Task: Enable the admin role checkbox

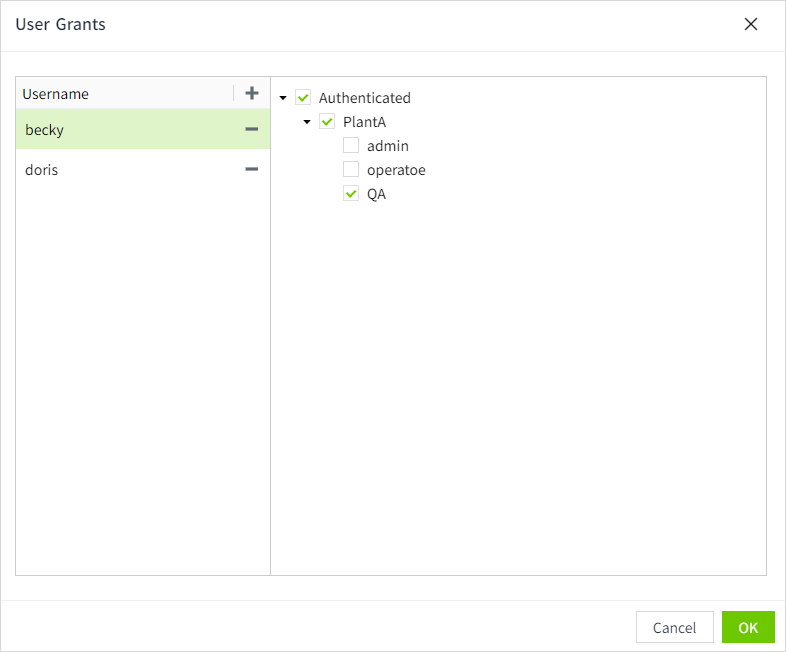Action: pos(351,146)
